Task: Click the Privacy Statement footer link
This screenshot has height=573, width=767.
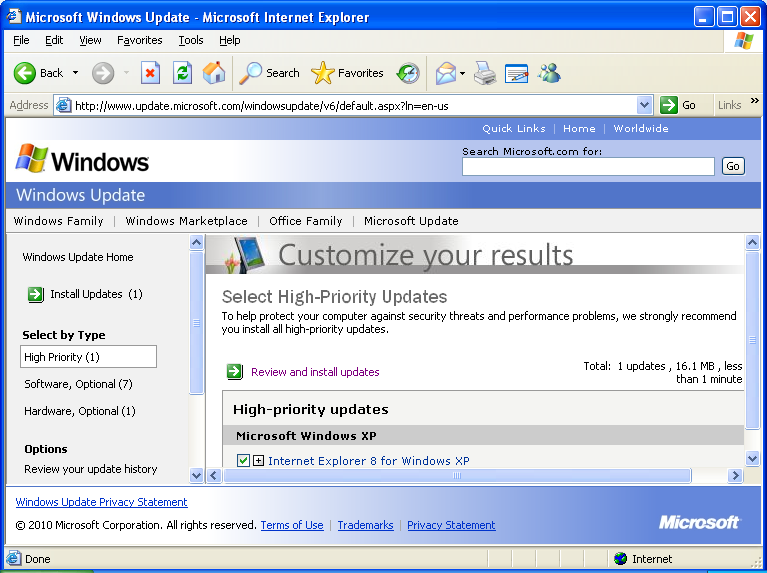Action: (x=451, y=525)
